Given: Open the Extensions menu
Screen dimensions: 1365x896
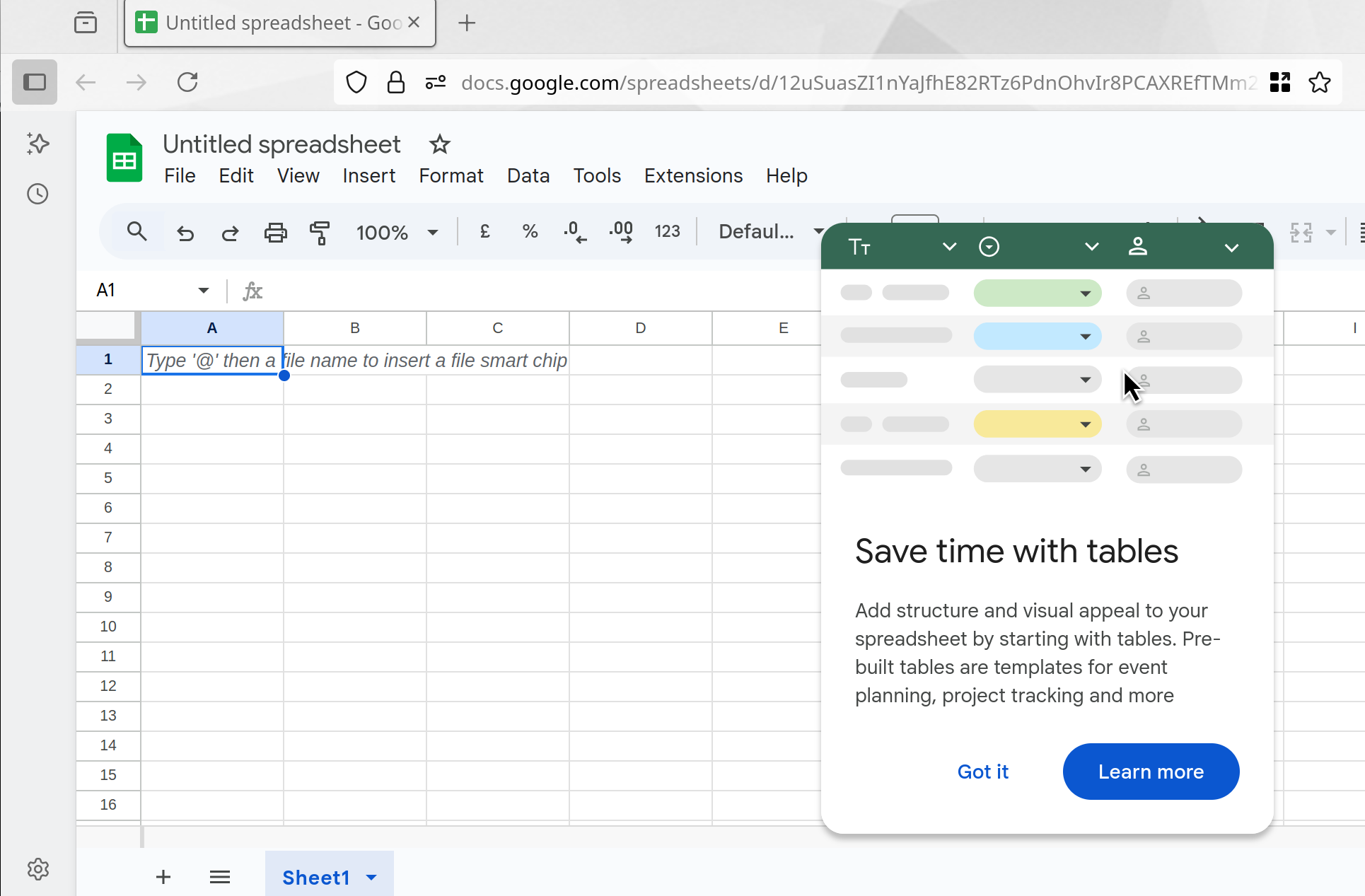Looking at the screenshot, I should tap(693, 175).
